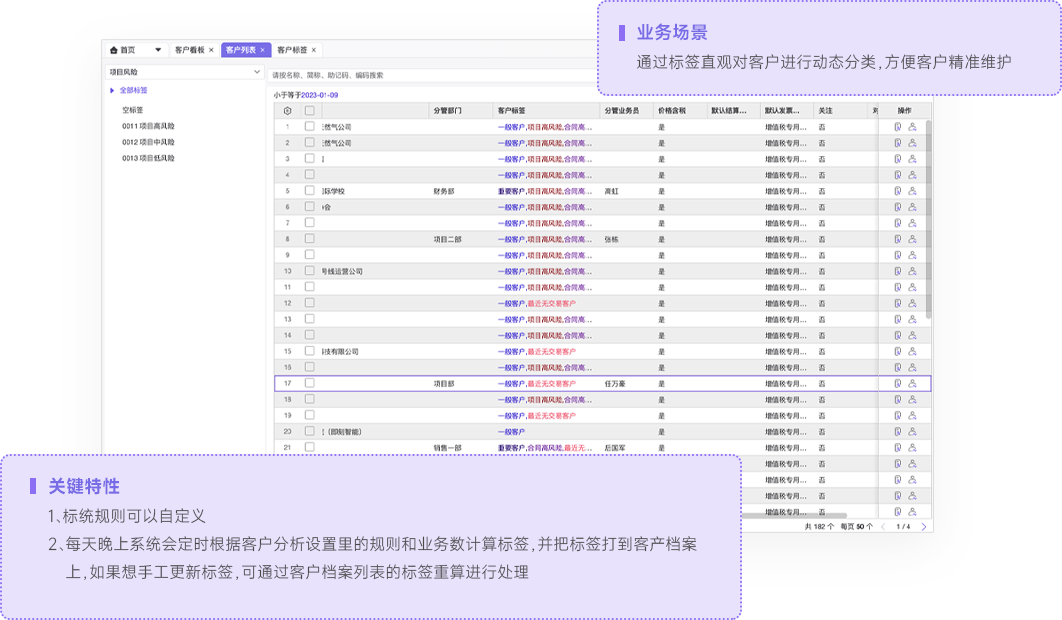The width and height of the screenshot is (1062, 620).
Task: Click the user icon in row 8
Action: 912,239
